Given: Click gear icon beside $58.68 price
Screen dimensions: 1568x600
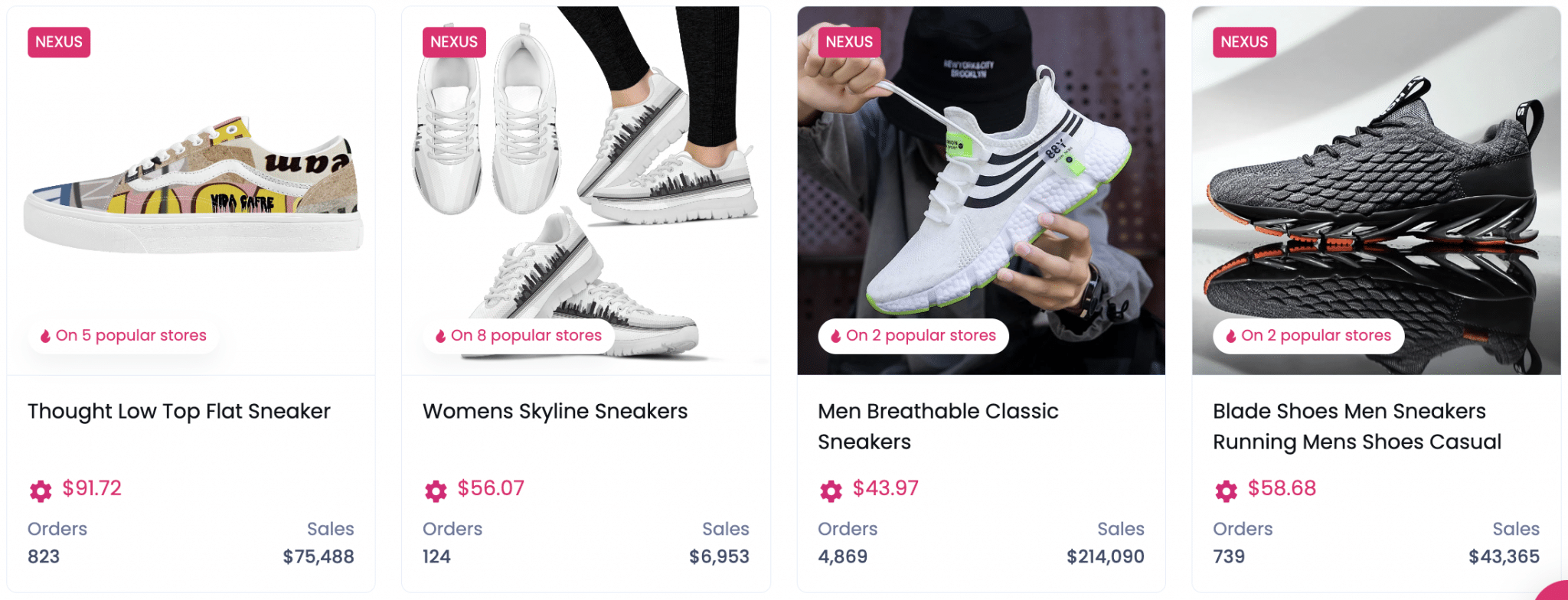Looking at the screenshot, I should (1226, 491).
